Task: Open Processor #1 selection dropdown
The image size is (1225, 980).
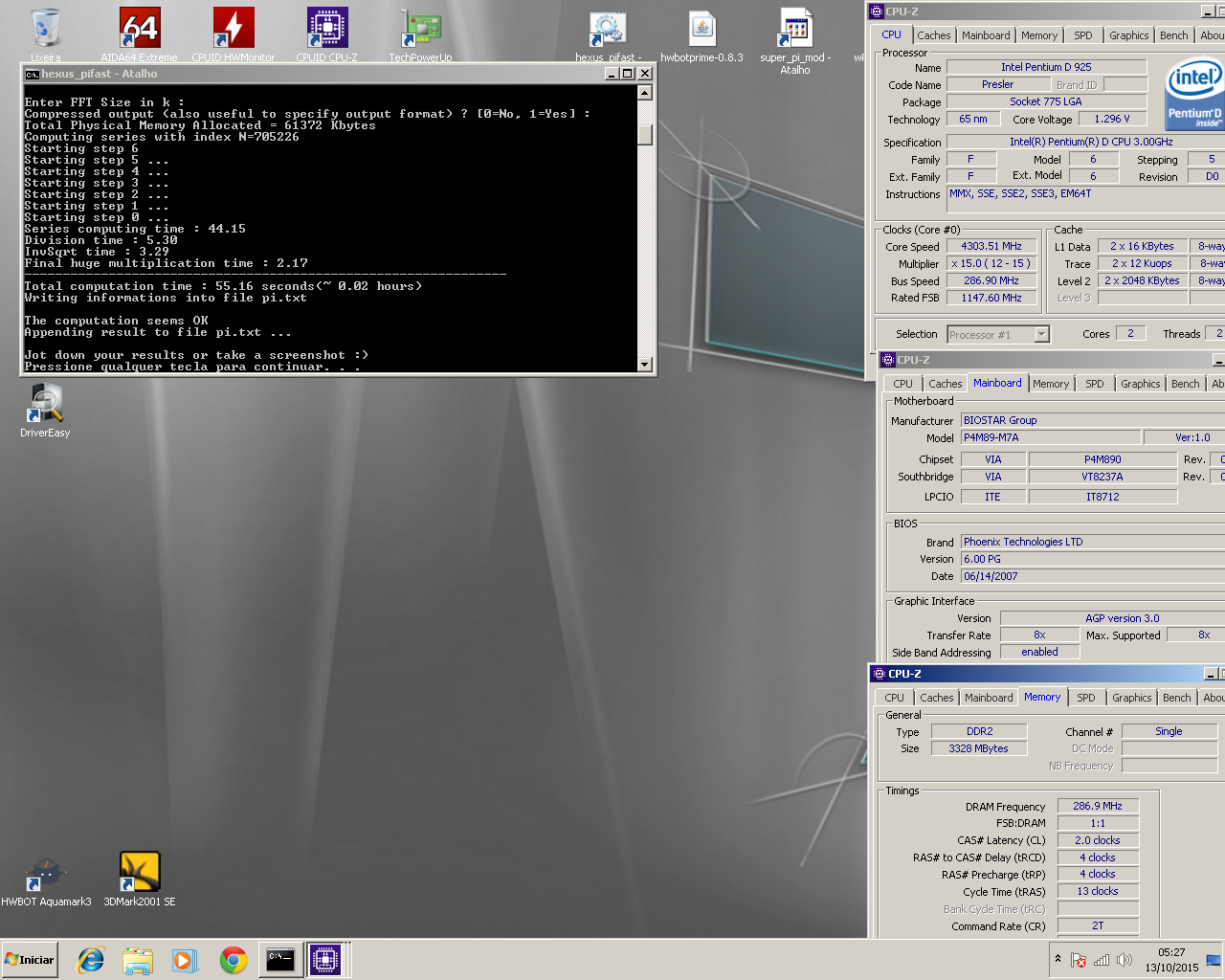Action: coord(1042,335)
